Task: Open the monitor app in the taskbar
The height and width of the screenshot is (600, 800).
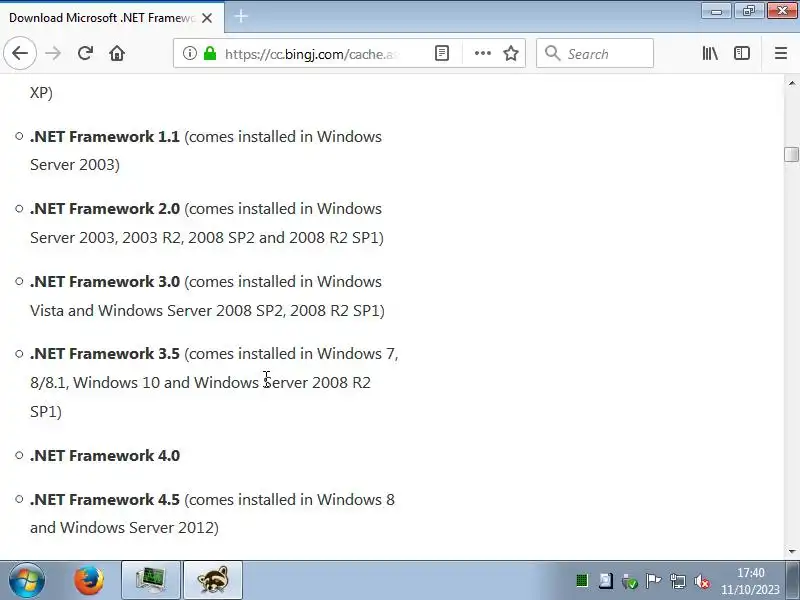Action: pyautogui.click(x=151, y=580)
